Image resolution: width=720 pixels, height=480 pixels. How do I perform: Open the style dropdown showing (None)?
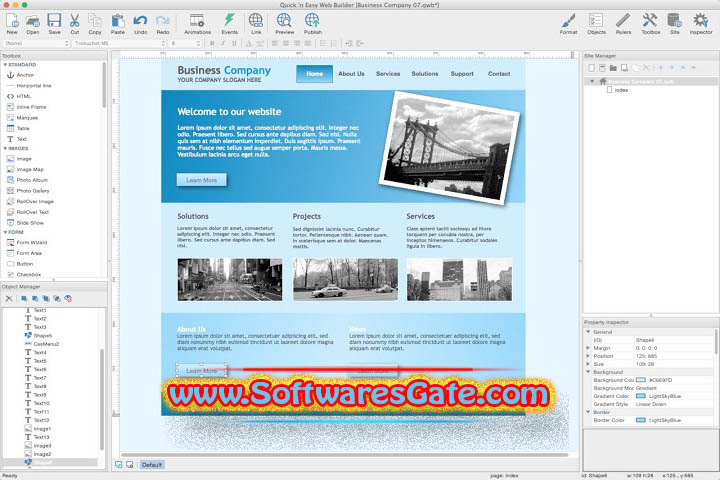click(x=36, y=43)
